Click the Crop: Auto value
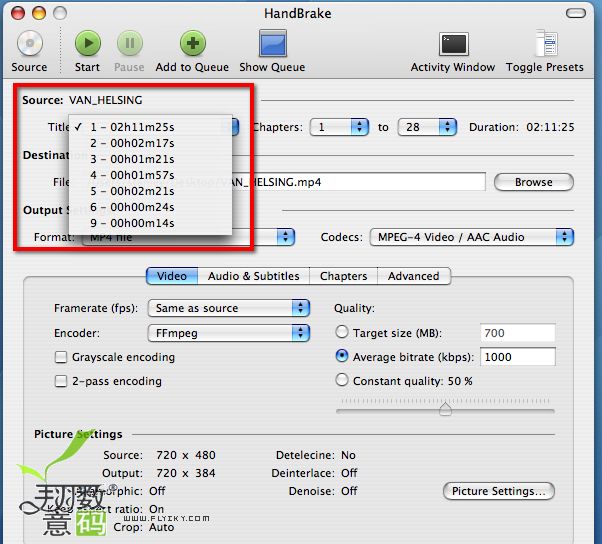602x544 pixels. (x=161, y=527)
